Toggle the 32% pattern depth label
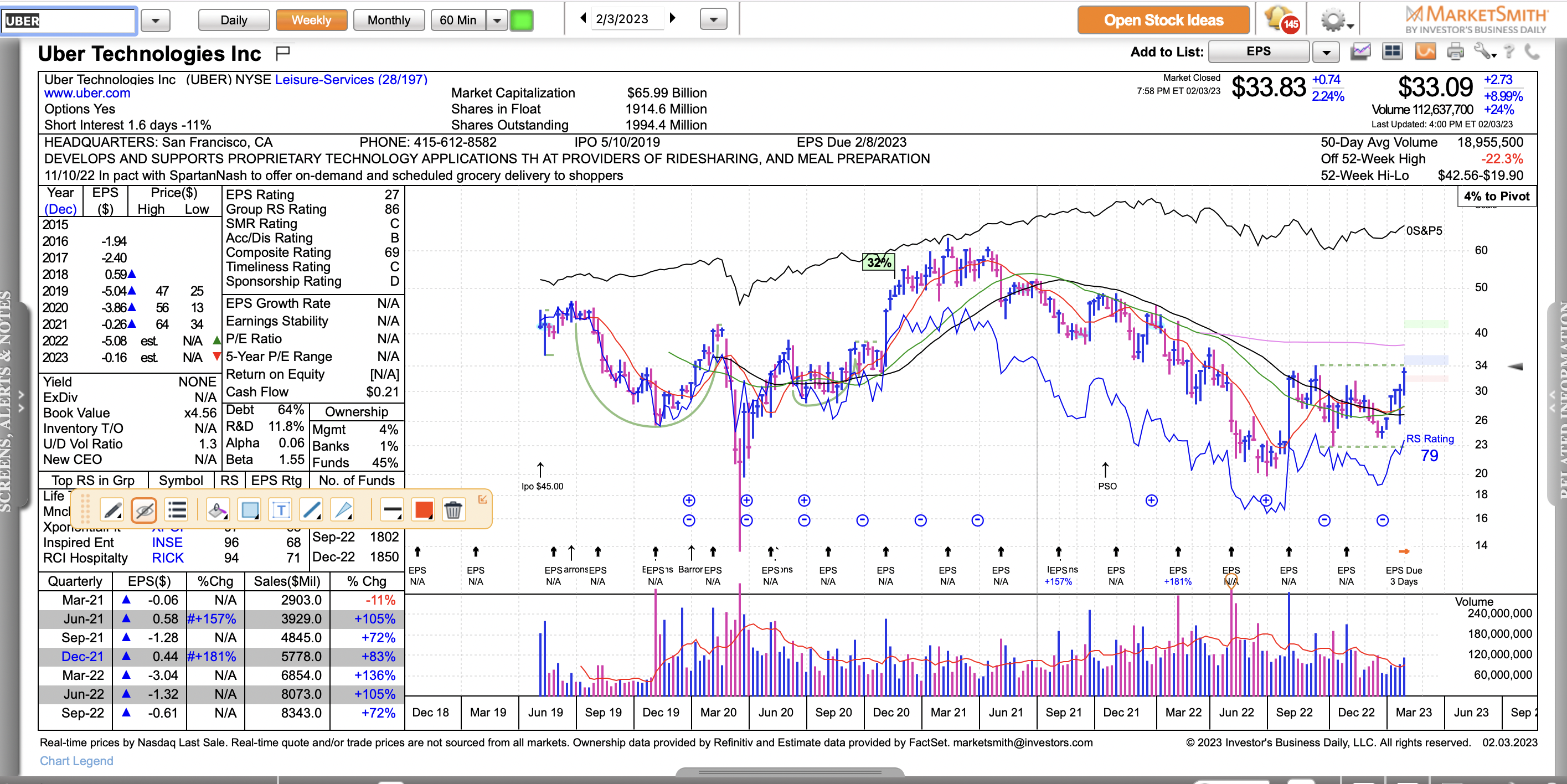The image size is (1567, 784). tap(878, 262)
